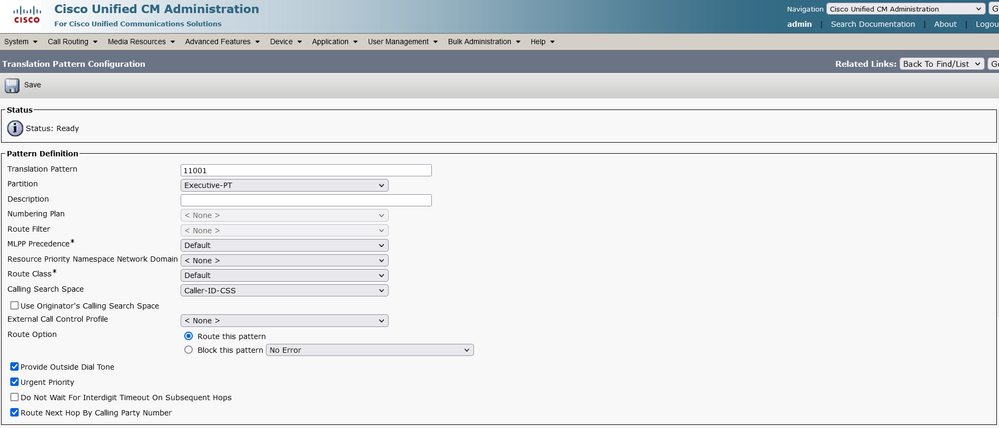Screen dimensions: 999x428
Task: Open the Route Class dropdown
Action: coord(285,275)
